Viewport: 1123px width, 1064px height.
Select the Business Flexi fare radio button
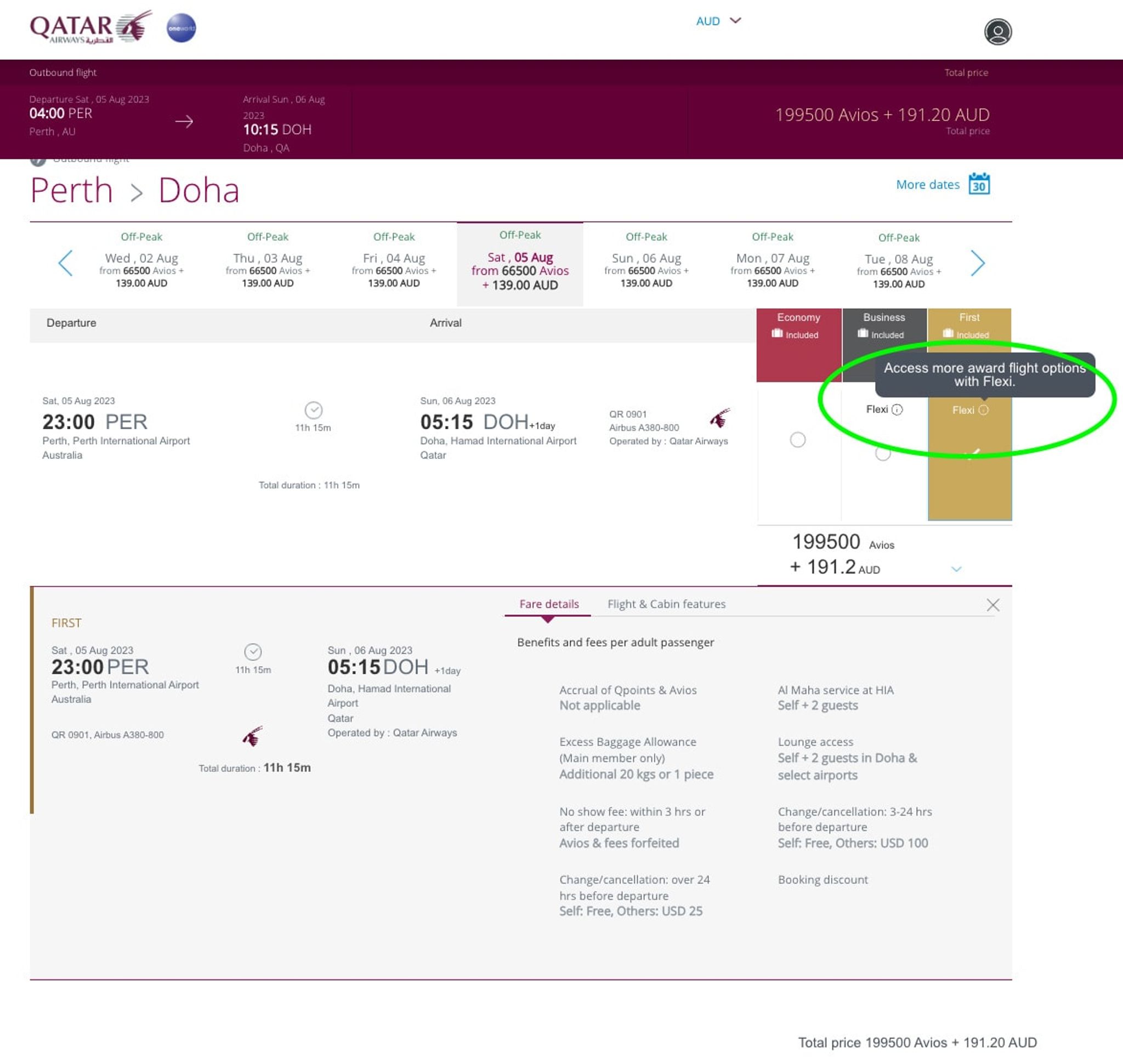coord(883,453)
